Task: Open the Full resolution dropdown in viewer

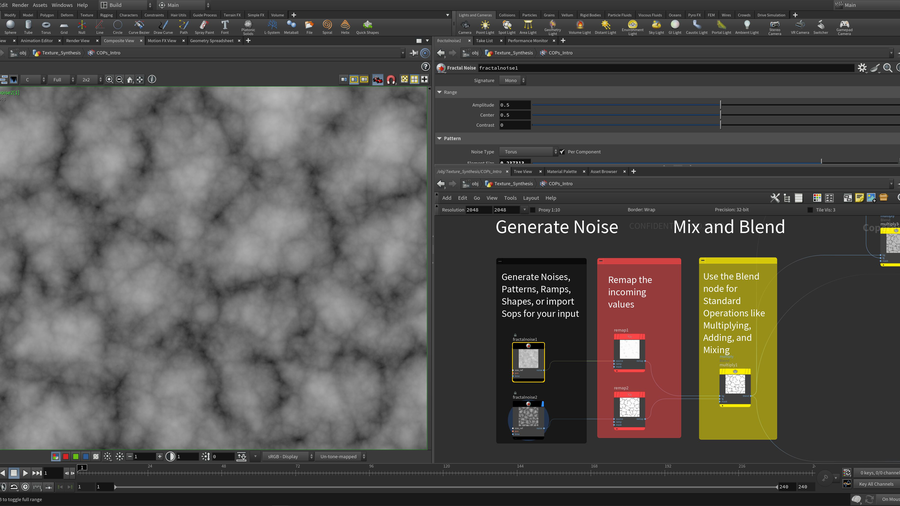Action: (x=61, y=80)
